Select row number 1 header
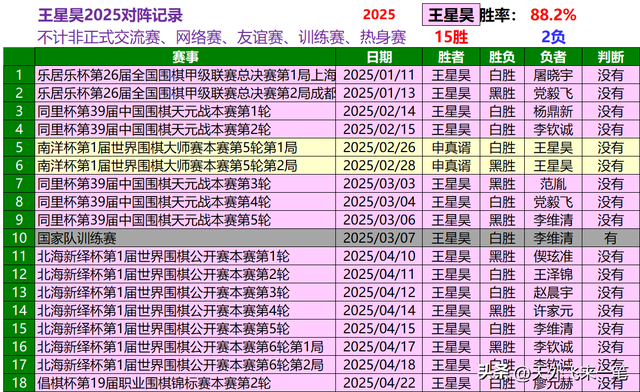The width and height of the screenshot is (640, 392). [x=19, y=75]
